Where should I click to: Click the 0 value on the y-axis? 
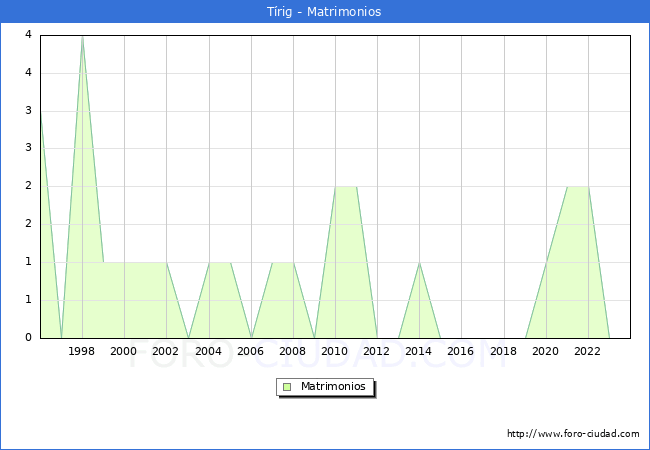[28, 337]
